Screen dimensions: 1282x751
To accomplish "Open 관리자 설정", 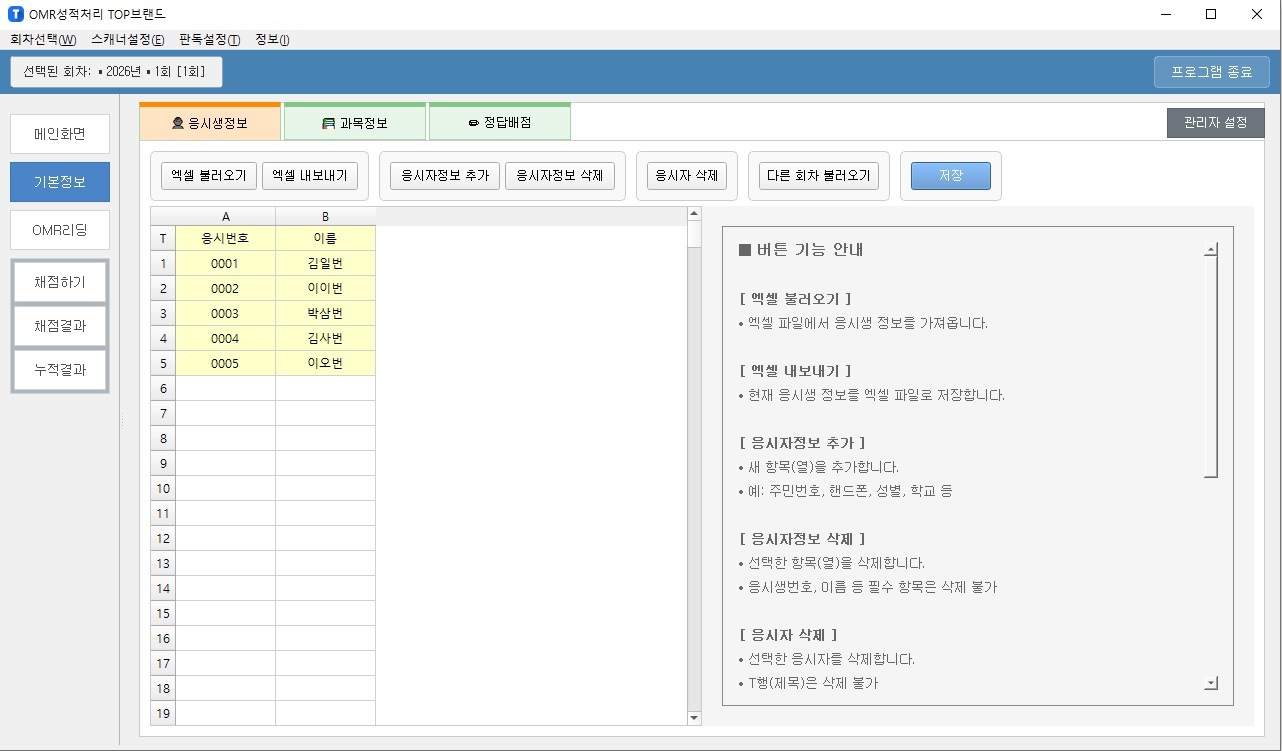I will pyautogui.click(x=1215, y=123).
